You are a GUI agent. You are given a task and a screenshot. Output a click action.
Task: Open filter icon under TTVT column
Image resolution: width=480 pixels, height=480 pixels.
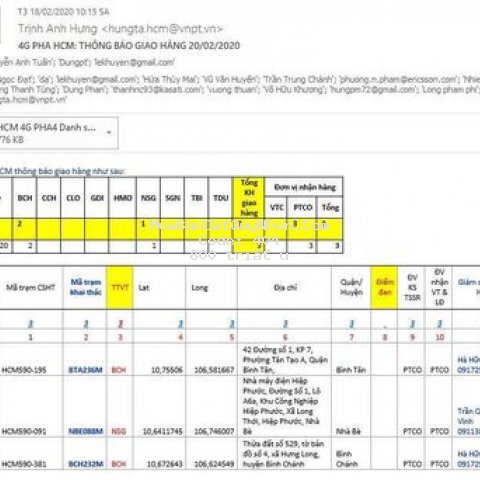click(x=121, y=324)
